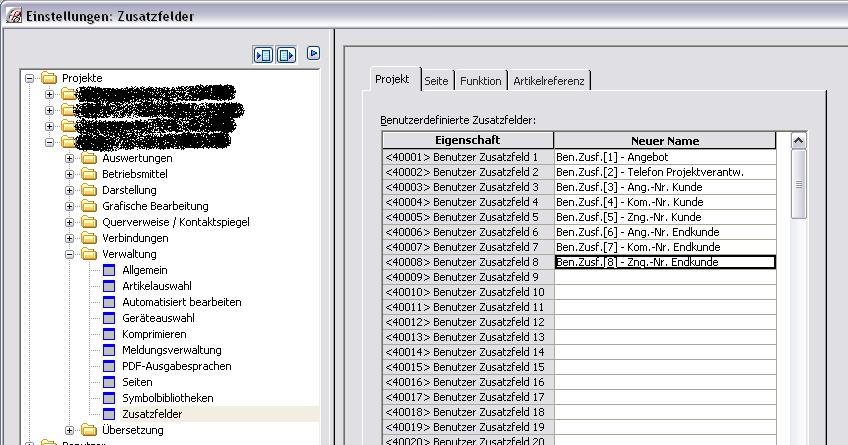Select Artikelauswahl in the tree
Viewport: 848px width, 445px height.
tap(157, 286)
